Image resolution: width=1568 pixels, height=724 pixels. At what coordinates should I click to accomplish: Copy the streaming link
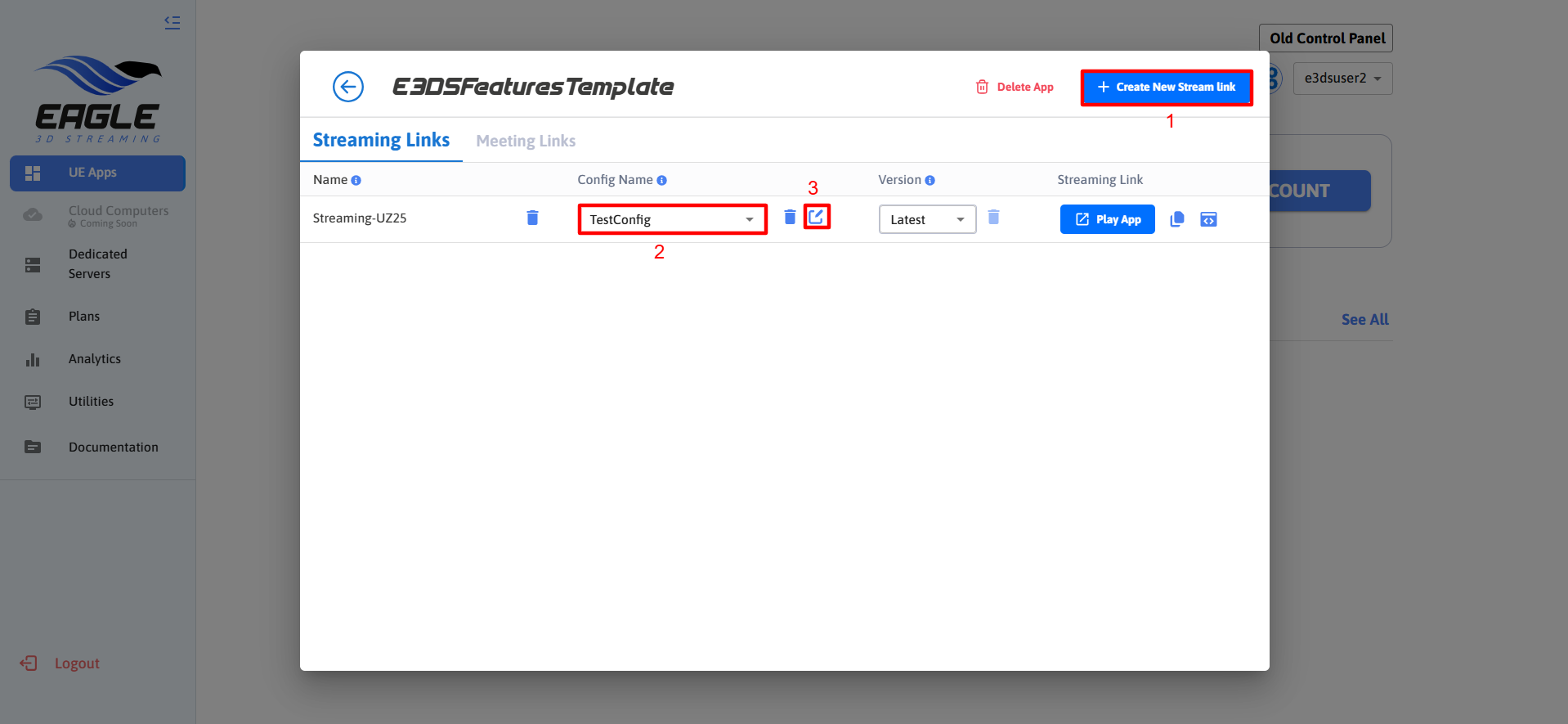1177,219
